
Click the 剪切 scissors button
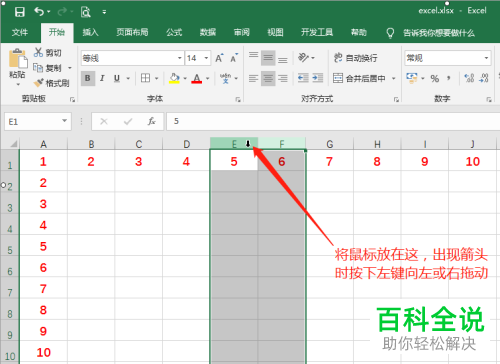[48, 53]
